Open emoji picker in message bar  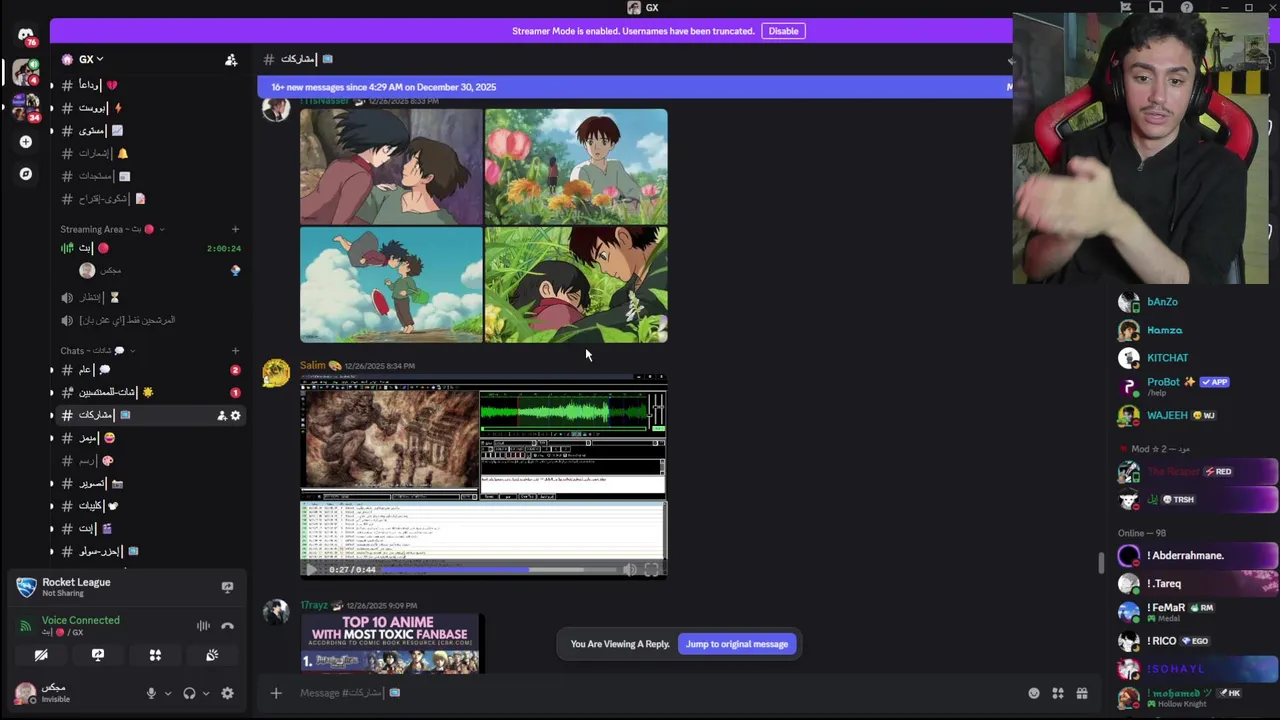coord(1034,693)
